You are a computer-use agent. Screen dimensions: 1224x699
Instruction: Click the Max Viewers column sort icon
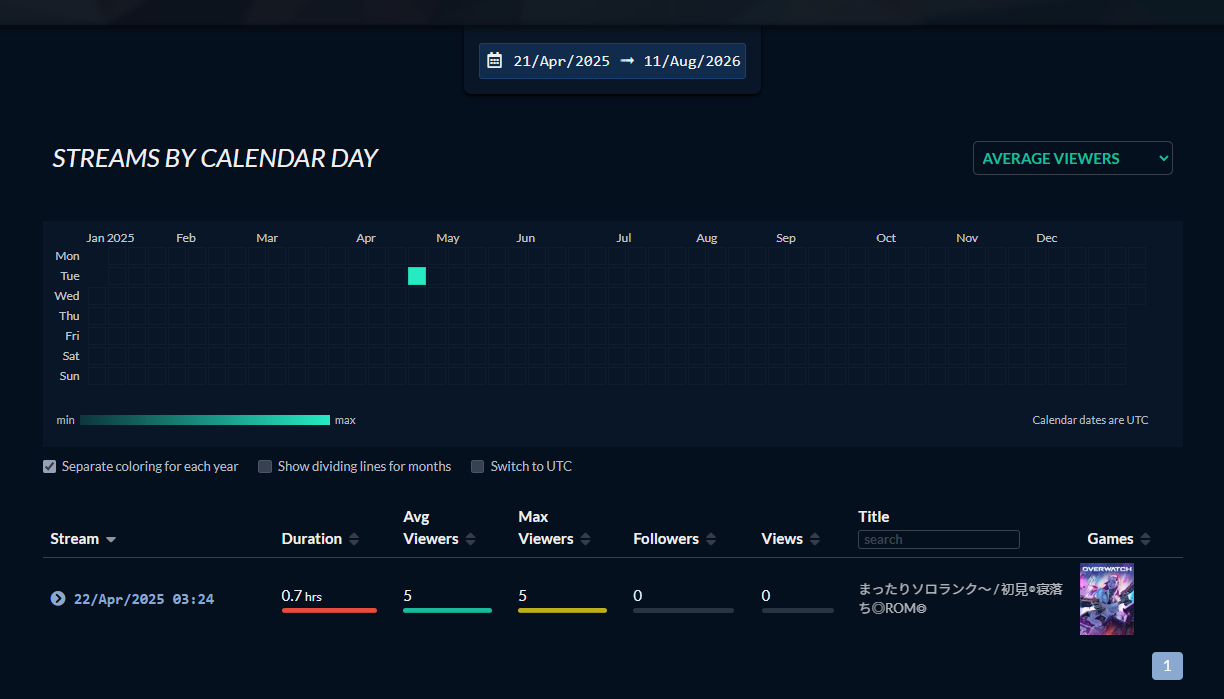(585, 539)
